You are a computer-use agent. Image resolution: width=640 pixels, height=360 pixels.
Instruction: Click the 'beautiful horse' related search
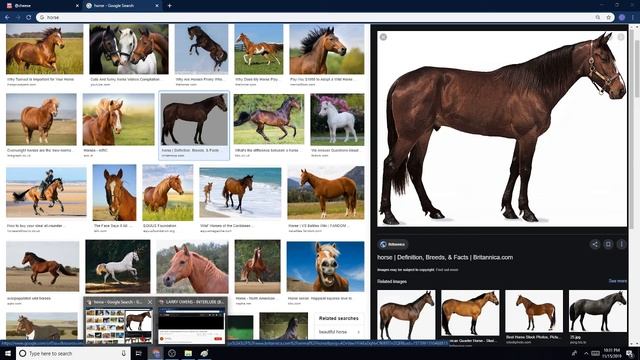[x=338, y=332]
